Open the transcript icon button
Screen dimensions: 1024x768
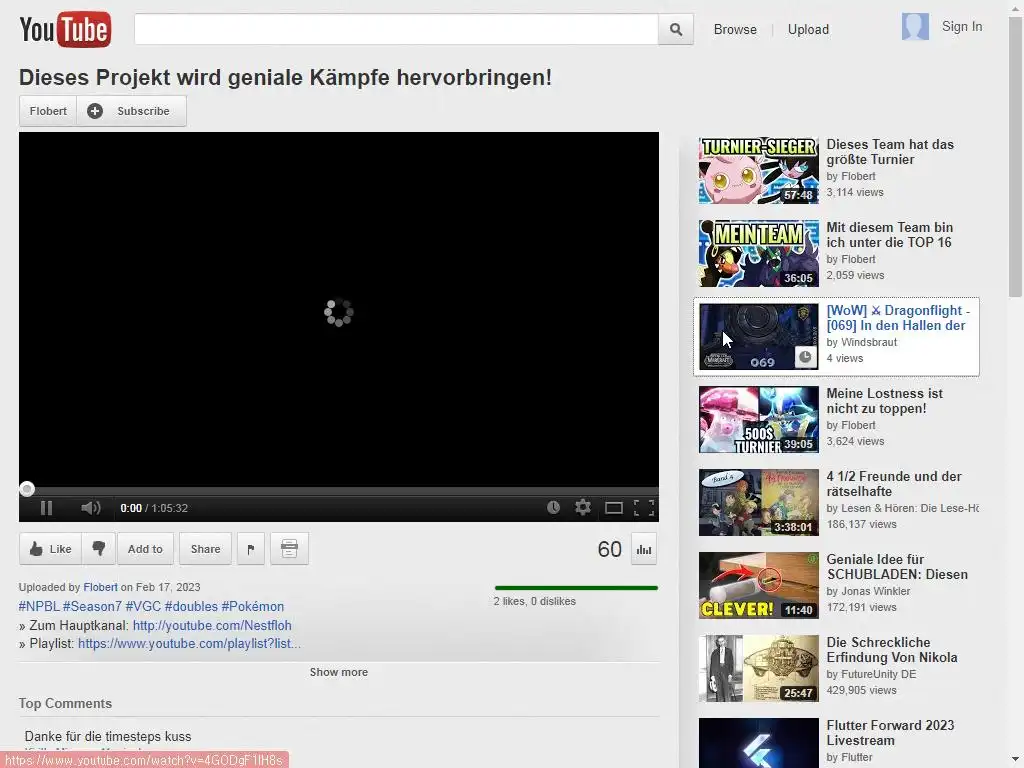pyautogui.click(x=289, y=549)
